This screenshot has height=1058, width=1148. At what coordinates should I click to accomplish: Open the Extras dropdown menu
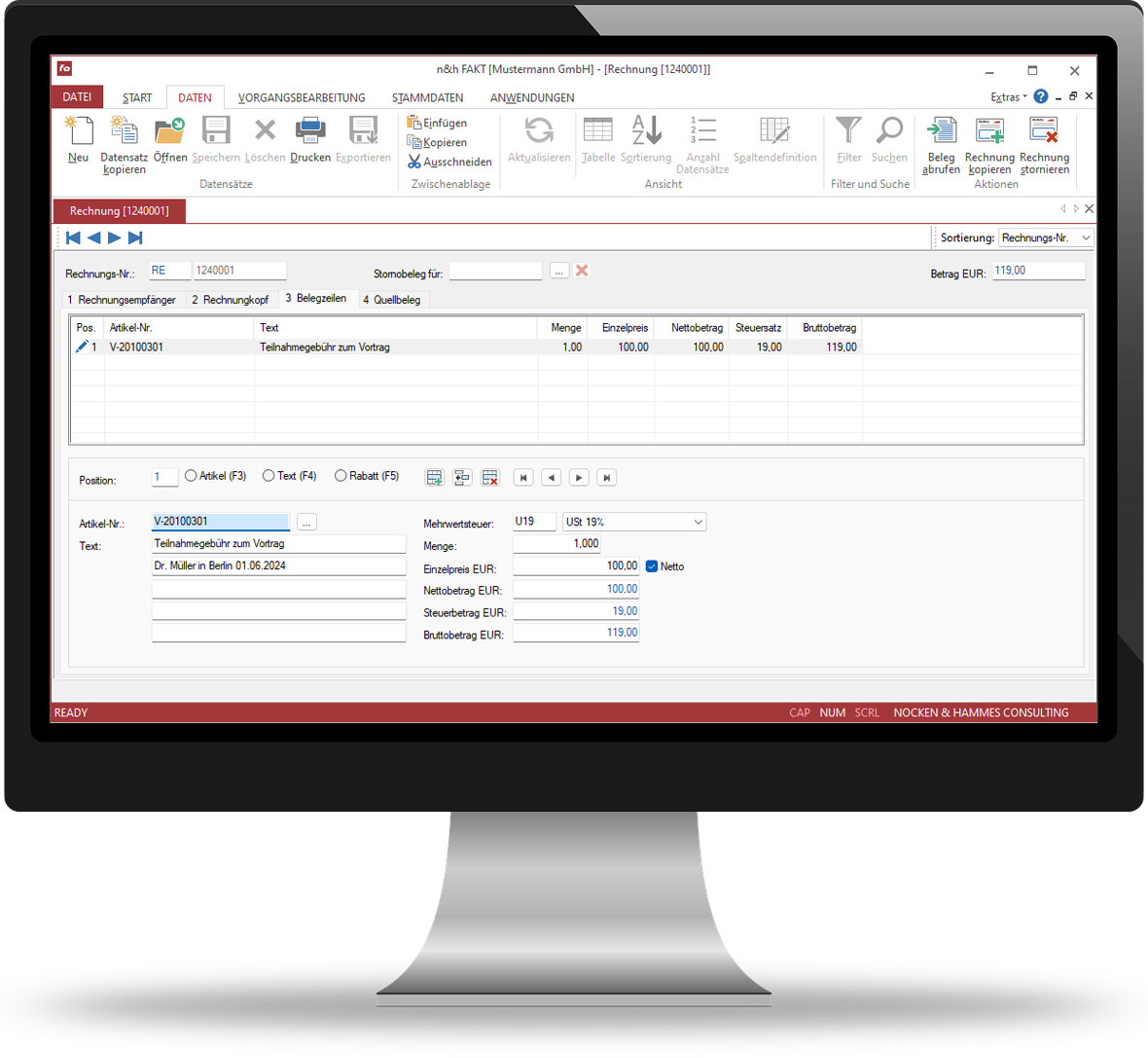point(1008,97)
